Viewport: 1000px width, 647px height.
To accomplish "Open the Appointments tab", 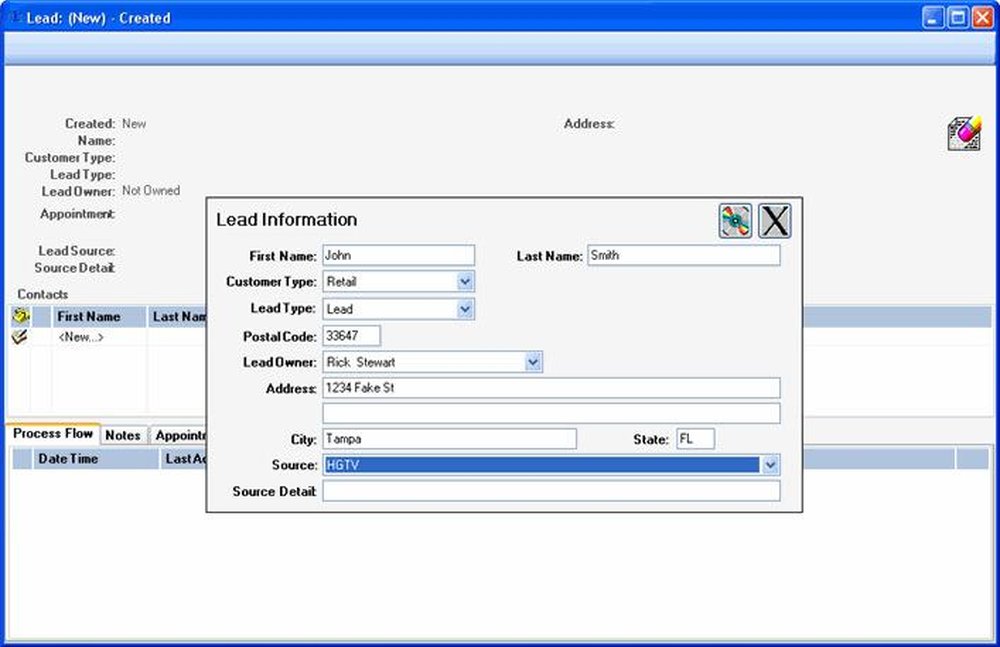I will point(180,435).
